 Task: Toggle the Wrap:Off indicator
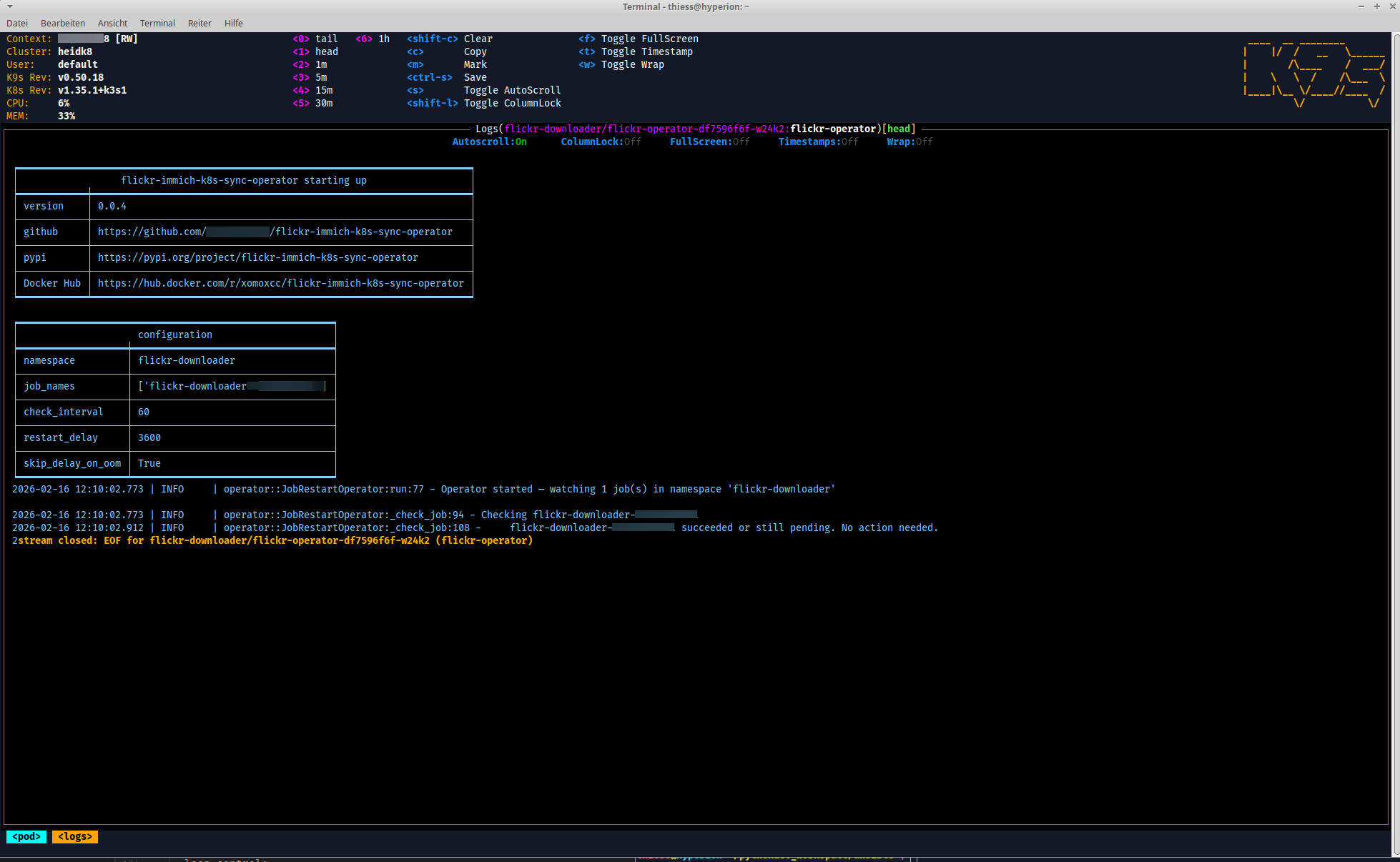click(x=909, y=142)
